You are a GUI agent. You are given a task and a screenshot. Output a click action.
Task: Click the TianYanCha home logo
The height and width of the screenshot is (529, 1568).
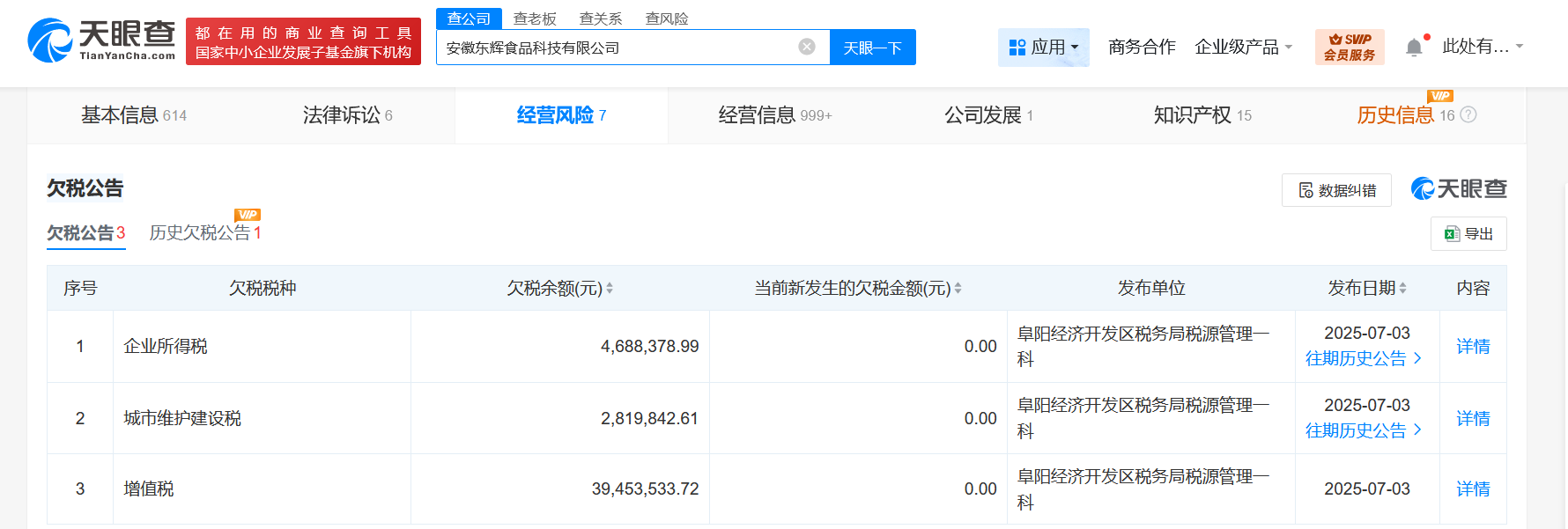tap(101, 40)
